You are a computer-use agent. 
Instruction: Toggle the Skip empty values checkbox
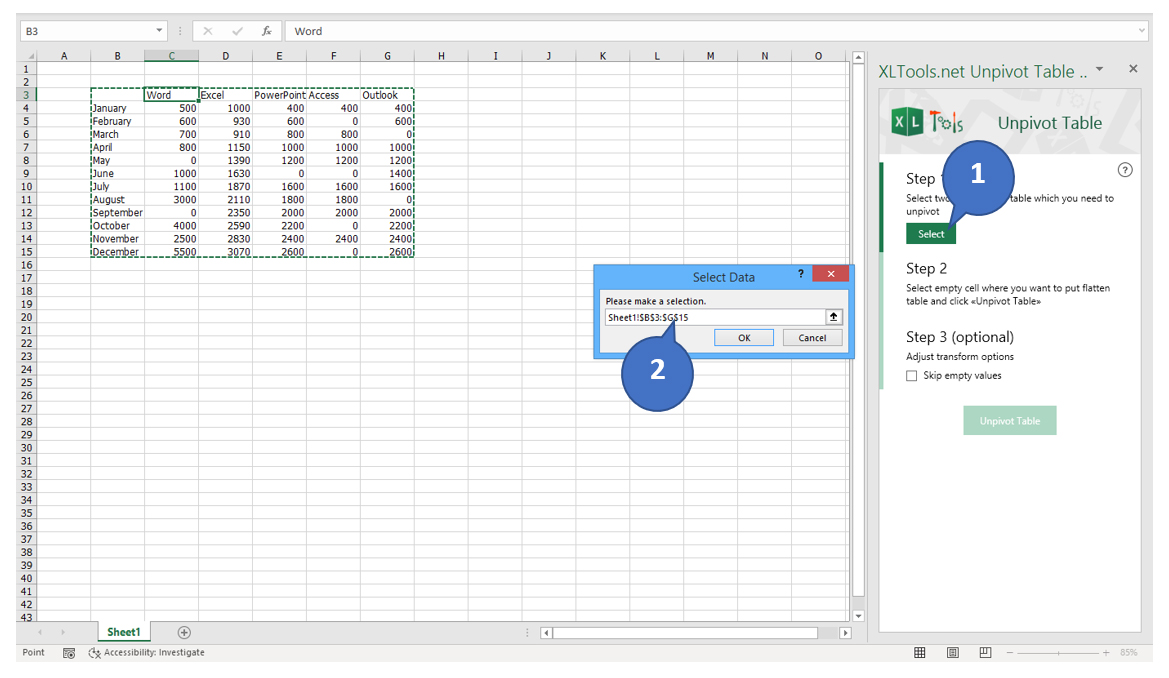(x=911, y=376)
